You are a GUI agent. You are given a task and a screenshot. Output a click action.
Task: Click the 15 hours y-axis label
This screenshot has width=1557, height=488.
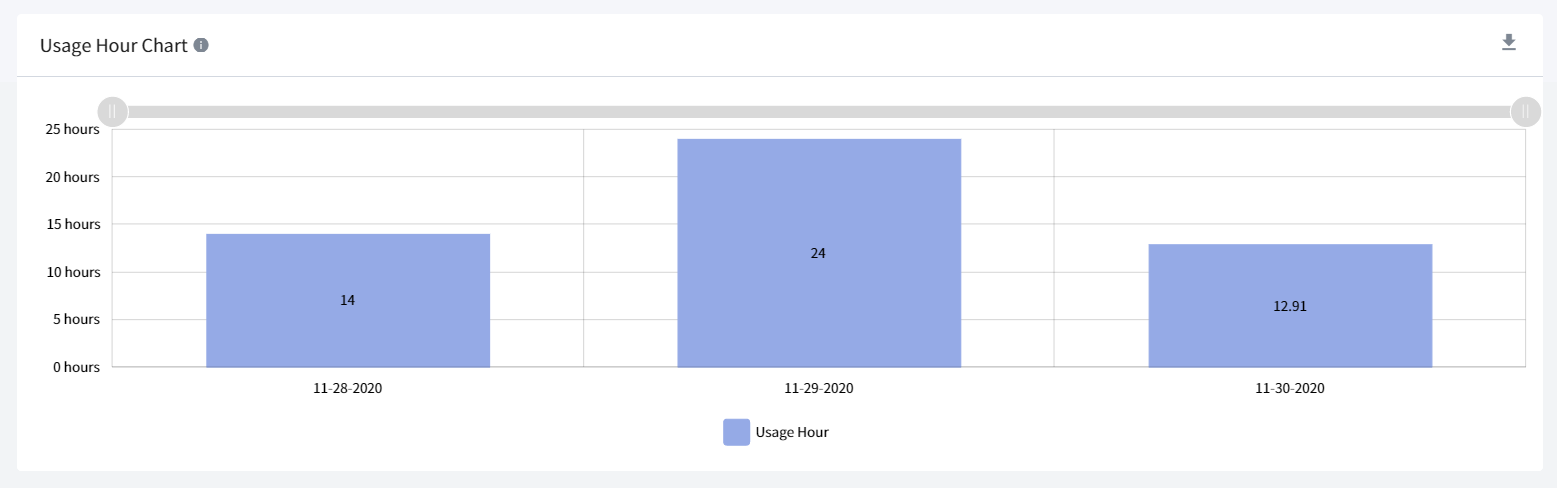[x=73, y=224]
